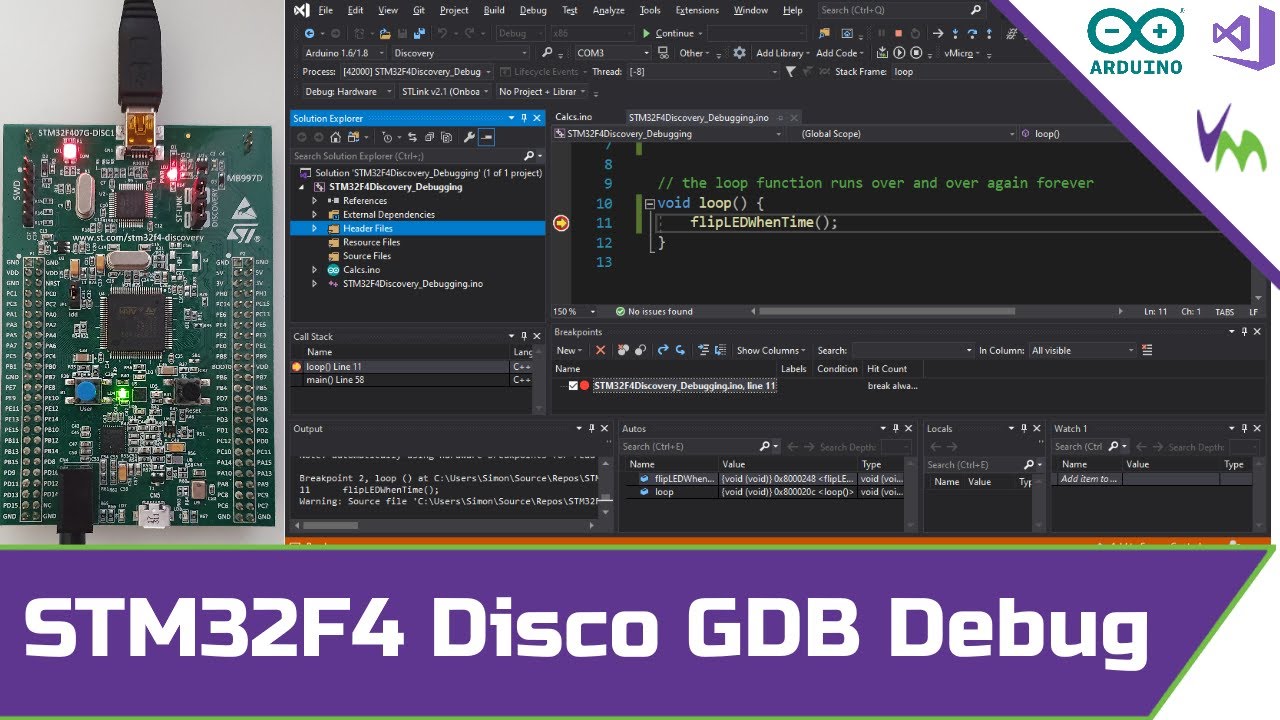Pin the Output panel
Image resolution: width=1280 pixels, height=720 pixels.
592,428
